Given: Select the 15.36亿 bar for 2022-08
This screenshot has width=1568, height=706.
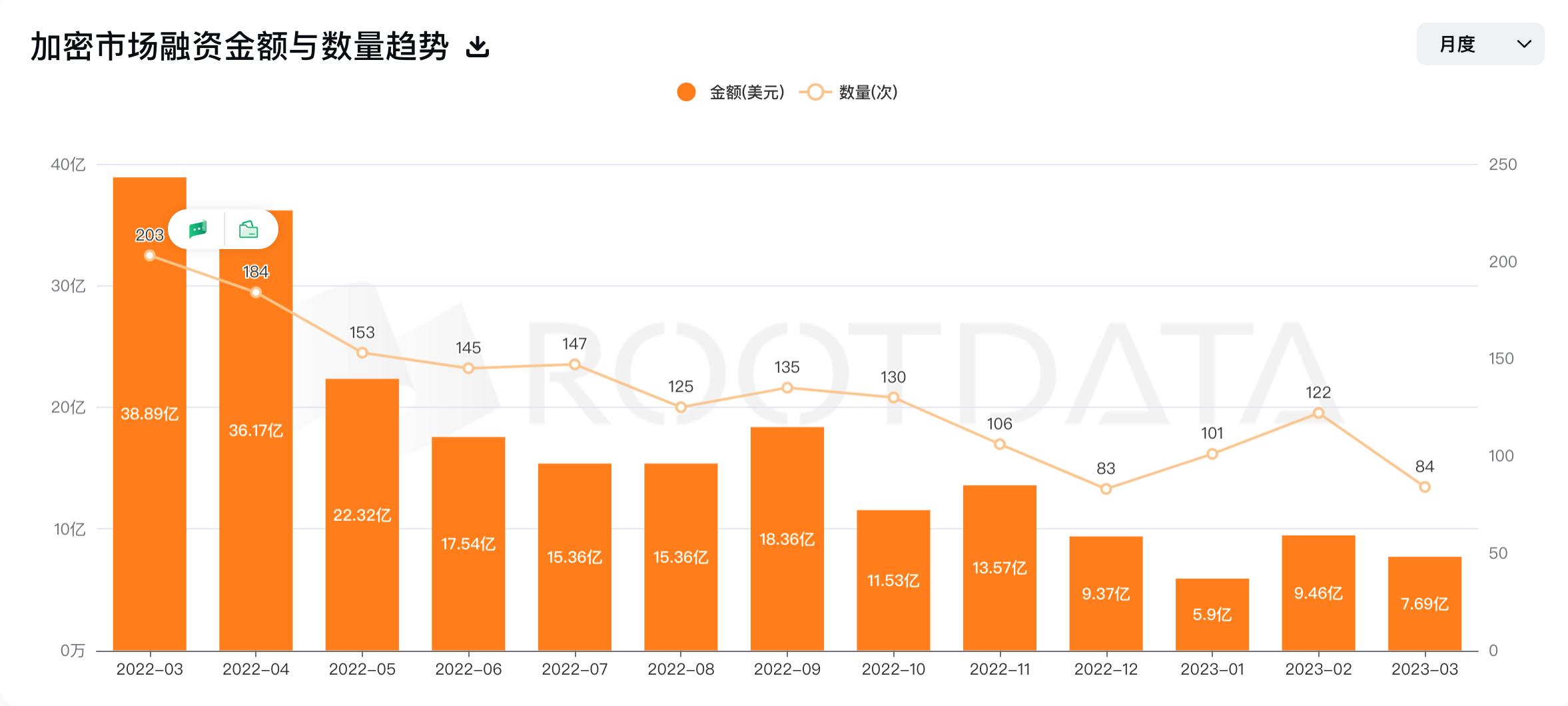Looking at the screenshot, I should pyautogui.click(x=681, y=557).
